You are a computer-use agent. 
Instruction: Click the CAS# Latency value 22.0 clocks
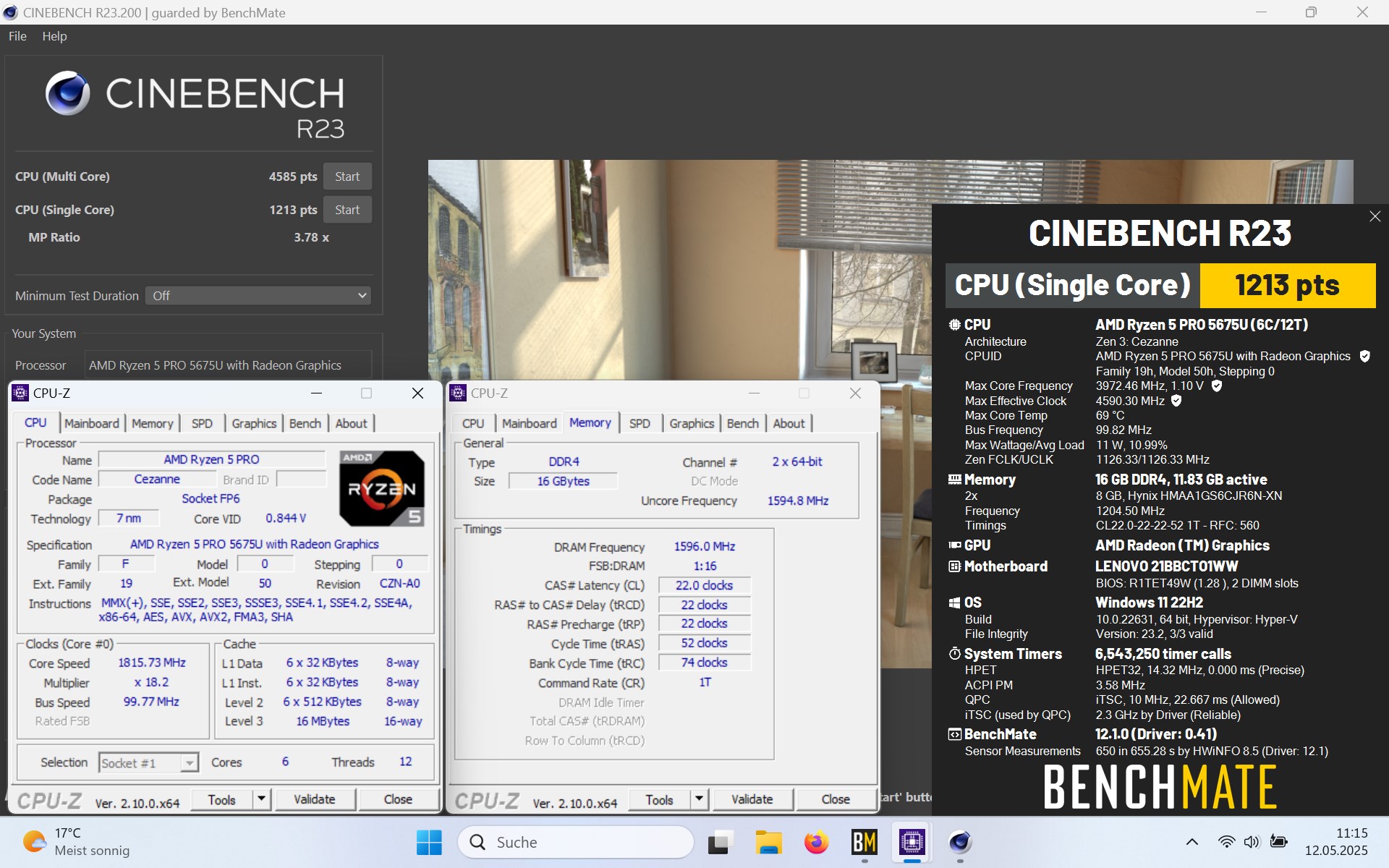(x=704, y=585)
